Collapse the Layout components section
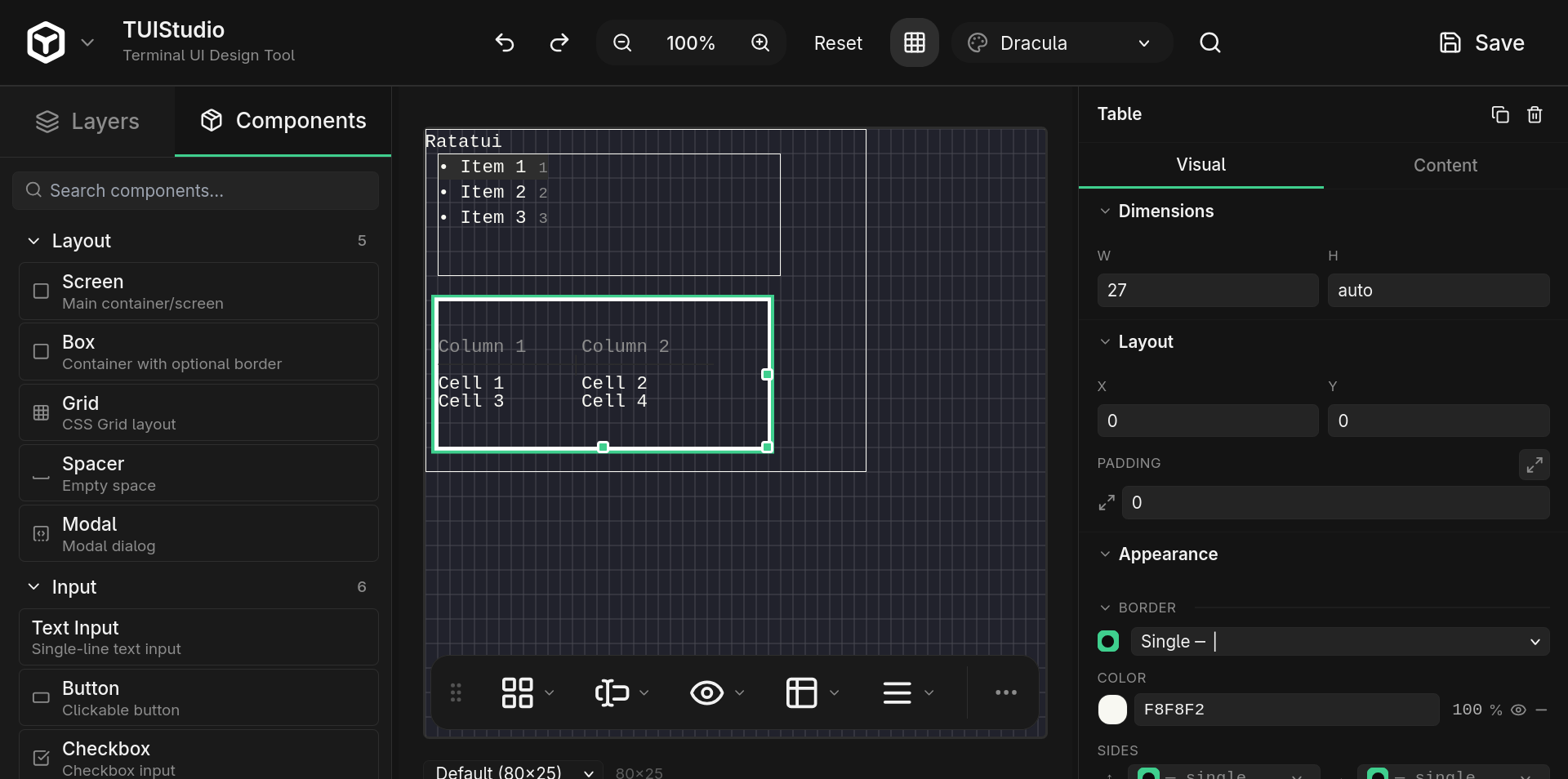 click(x=34, y=241)
